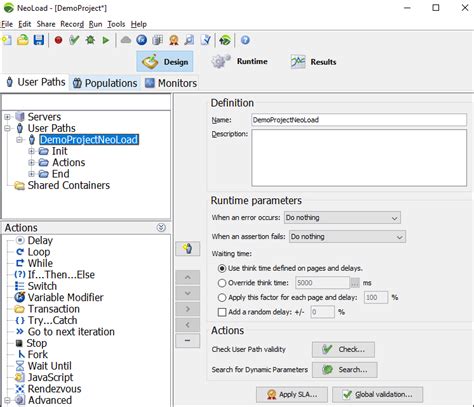Enable Add a random delay checkbox
This screenshot has width=474, height=407.
tap(222, 312)
